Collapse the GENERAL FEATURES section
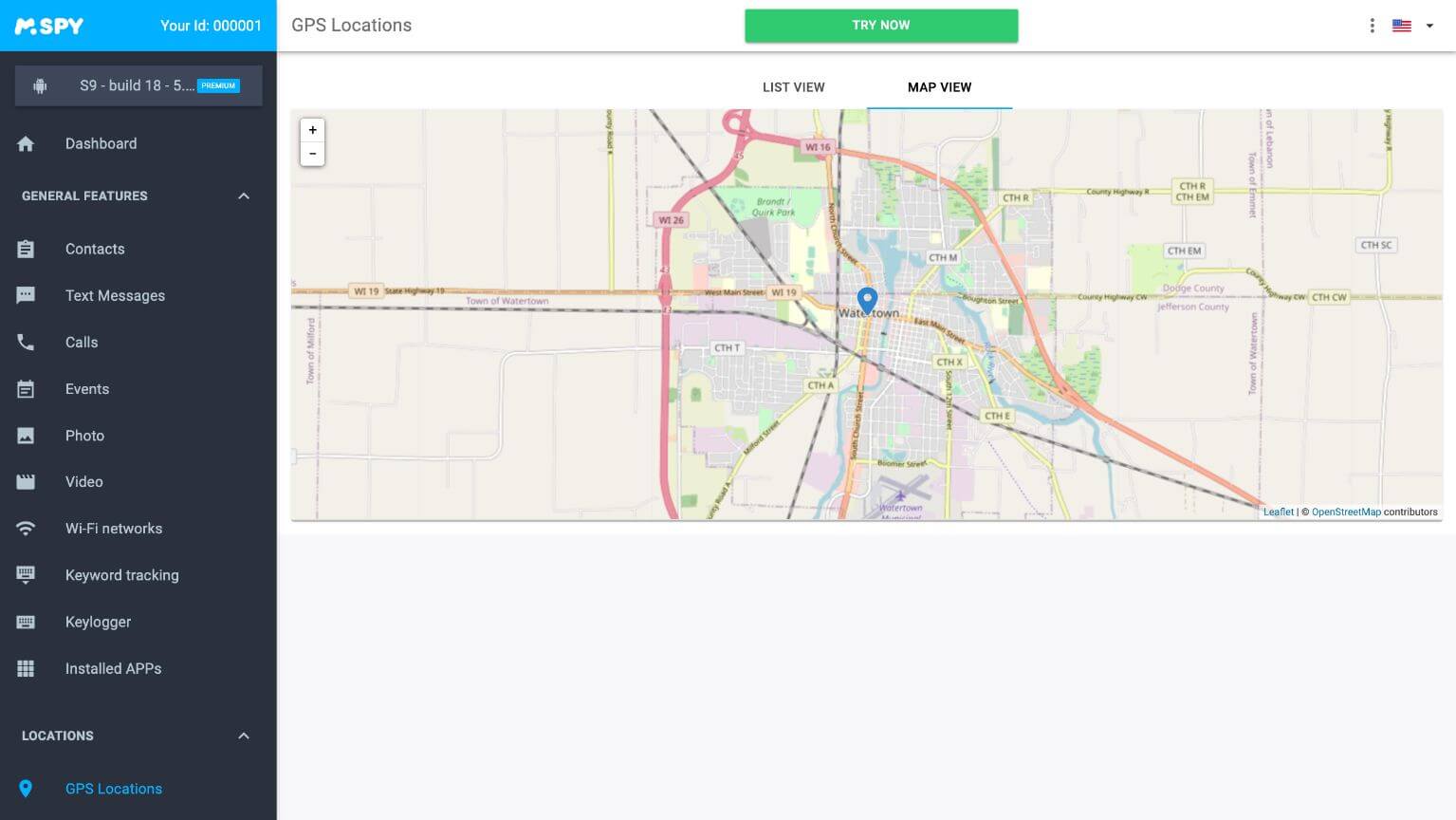The height and width of the screenshot is (820, 1456). 244,196
